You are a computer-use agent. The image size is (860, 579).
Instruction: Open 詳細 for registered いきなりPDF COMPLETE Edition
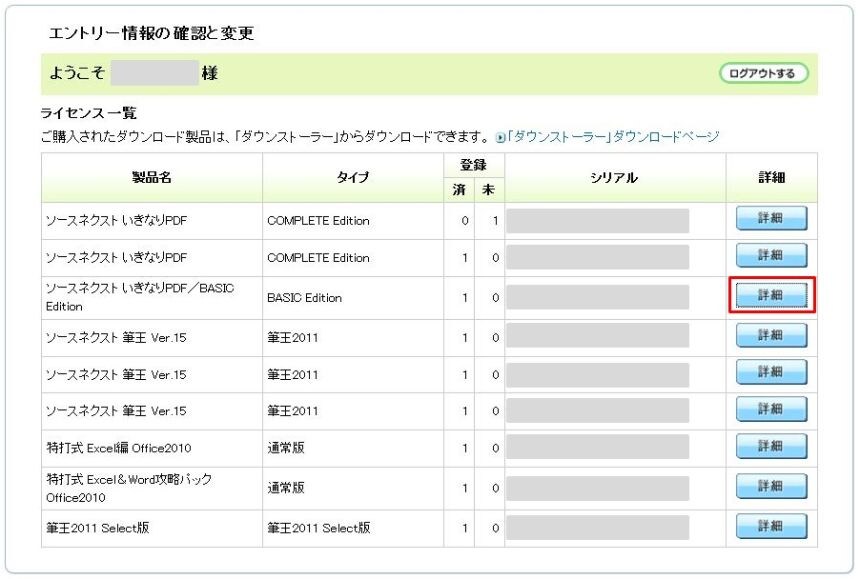click(x=771, y=256)
